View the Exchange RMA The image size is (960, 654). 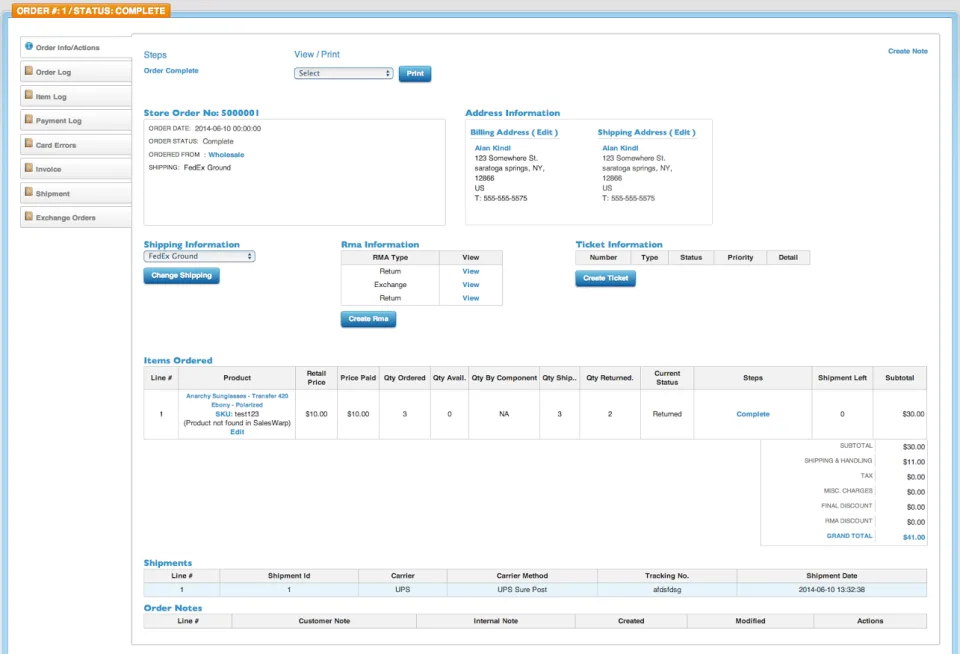(x=470, y=285)
